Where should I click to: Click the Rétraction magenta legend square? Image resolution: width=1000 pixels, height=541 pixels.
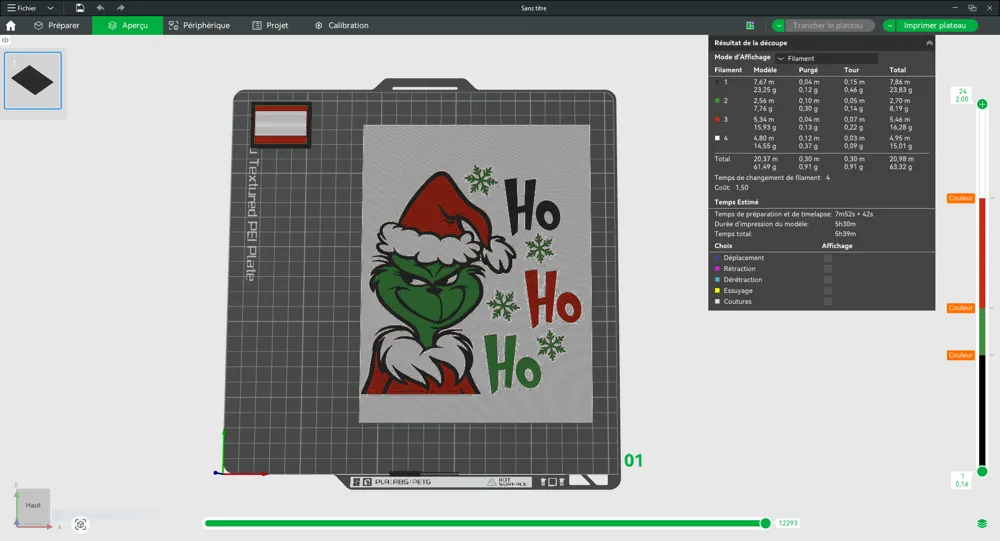click(x=717, y=269)
